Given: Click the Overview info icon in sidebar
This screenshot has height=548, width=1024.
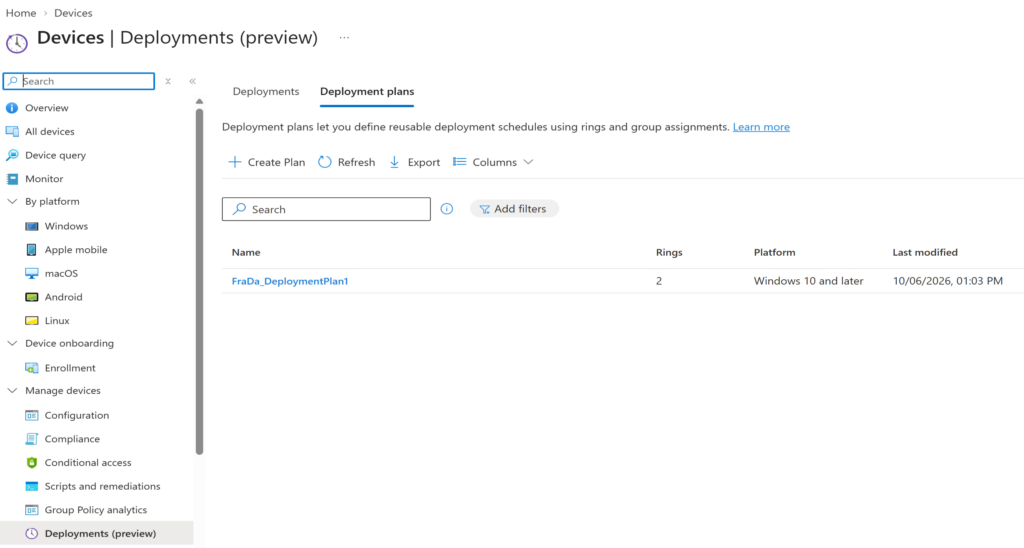Looking at the screenshot, I should [12, 108].
